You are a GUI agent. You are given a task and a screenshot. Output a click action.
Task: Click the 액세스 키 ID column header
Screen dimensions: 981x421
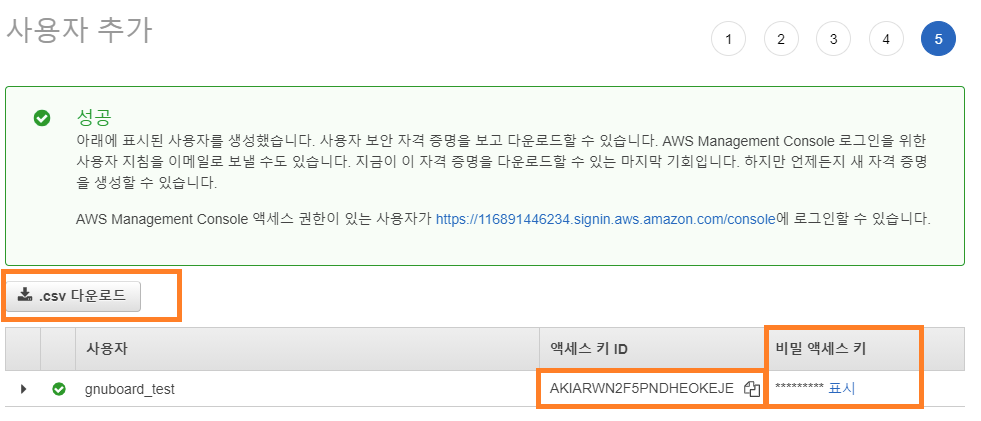(589, 348)
